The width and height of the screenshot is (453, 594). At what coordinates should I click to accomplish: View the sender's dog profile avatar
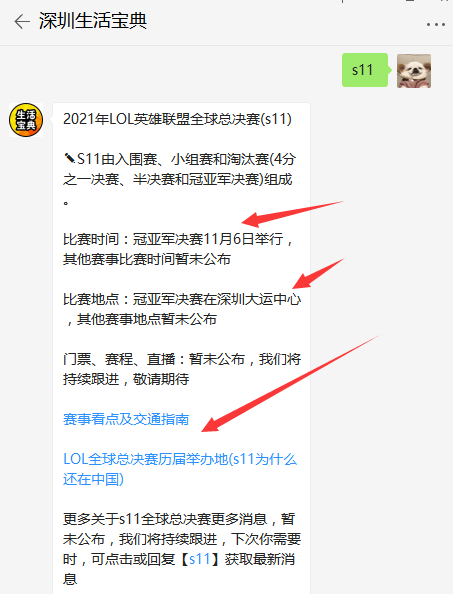[x=414, y=71]
